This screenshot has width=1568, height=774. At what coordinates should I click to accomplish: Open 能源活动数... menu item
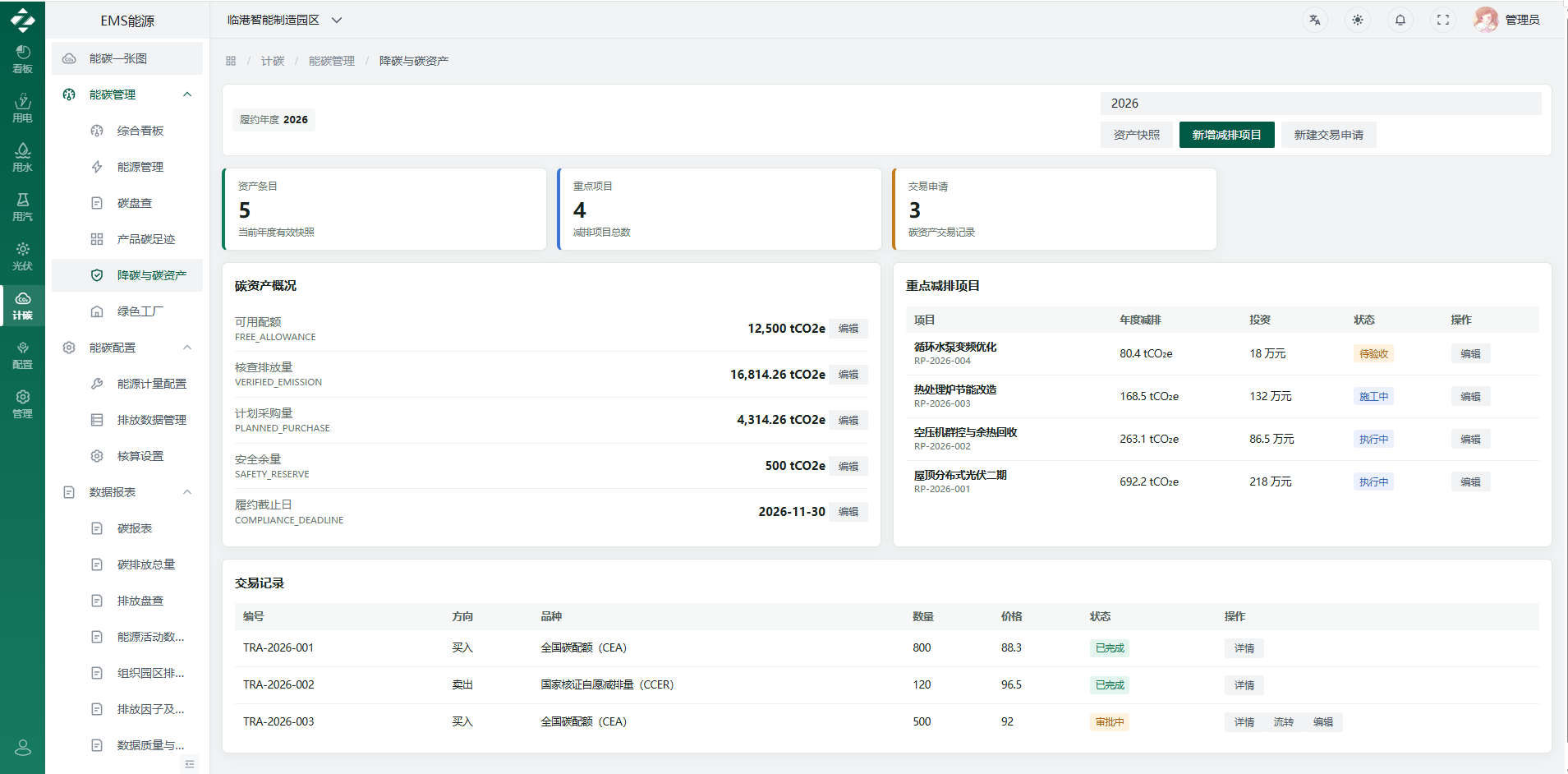point(127,637)
